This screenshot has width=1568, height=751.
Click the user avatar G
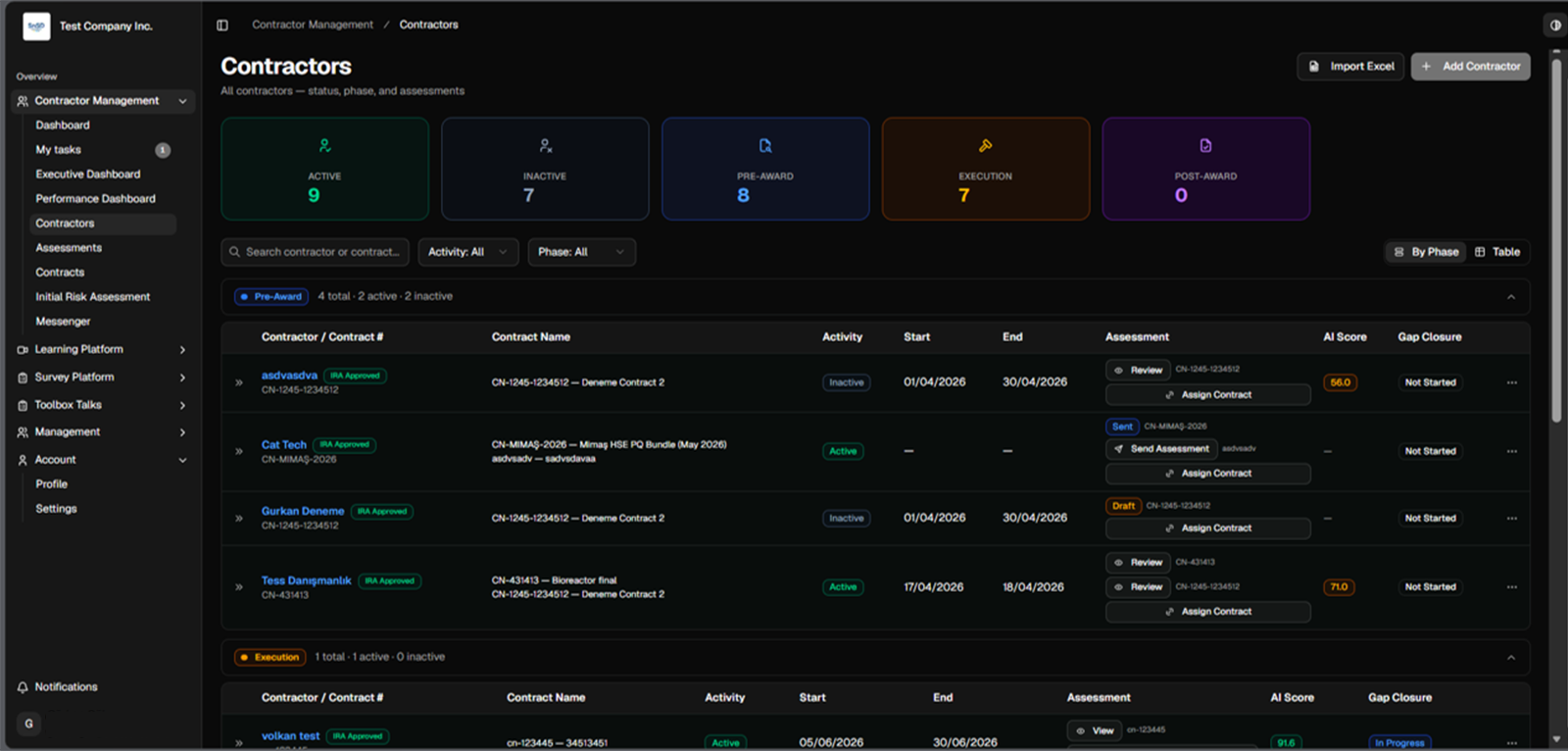point(28,724)
